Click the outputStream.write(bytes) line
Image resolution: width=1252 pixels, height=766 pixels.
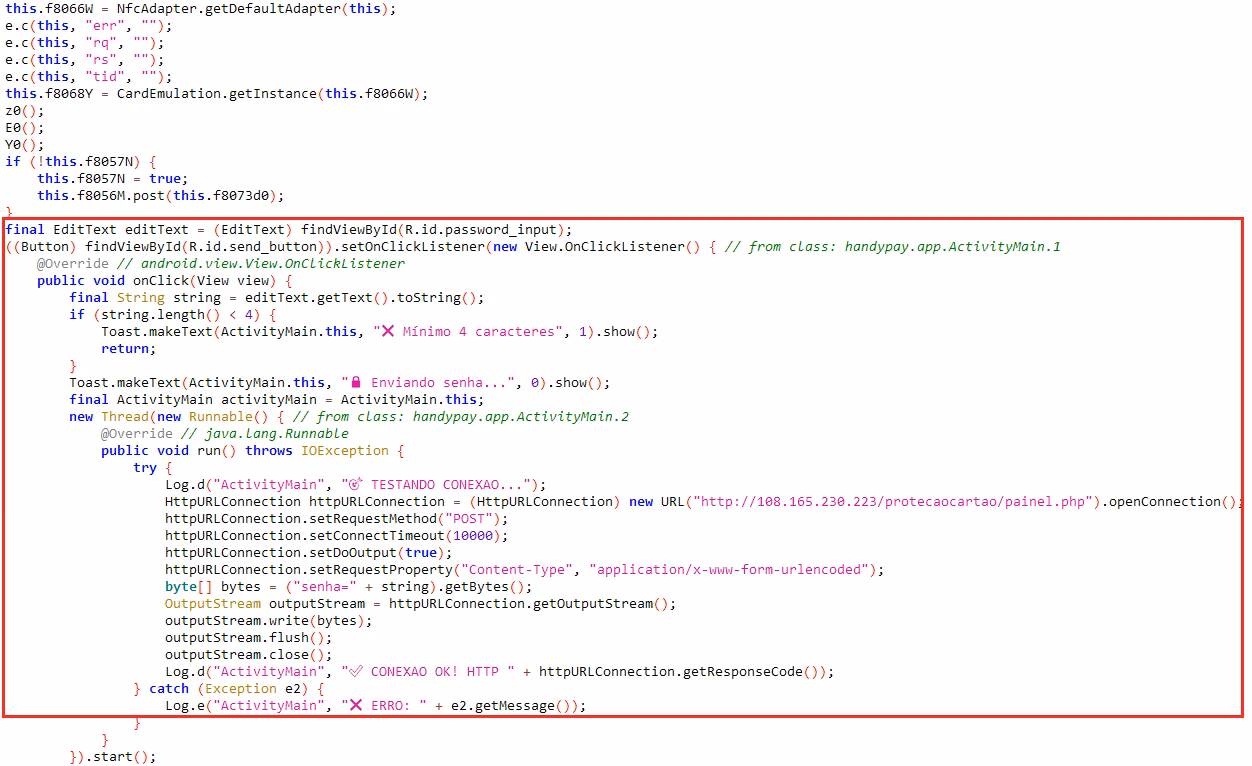pos(269,621)
